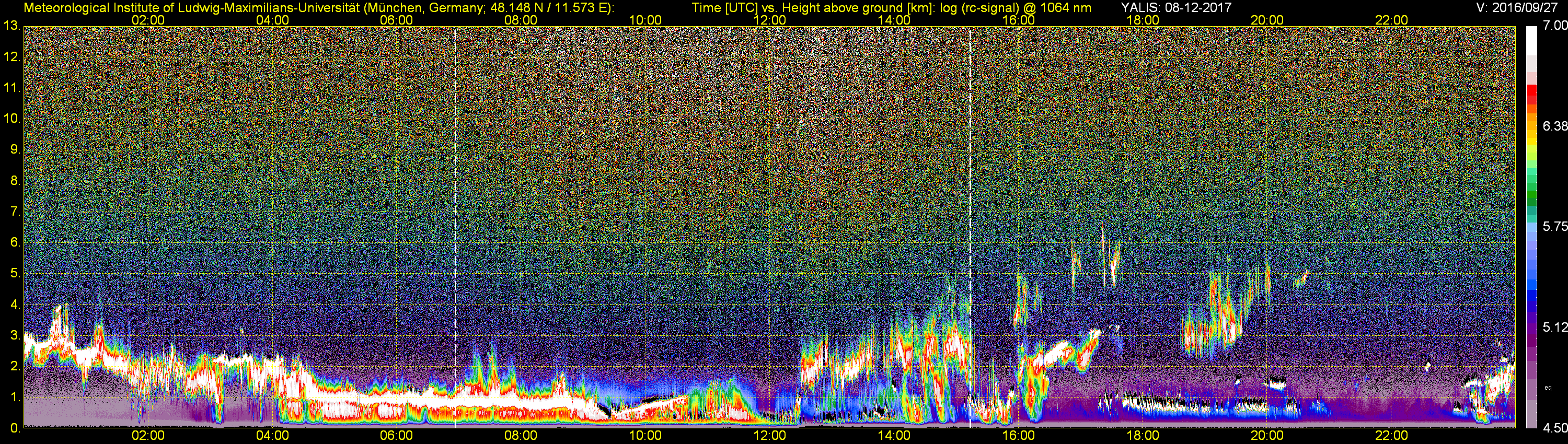
Task: Click the Meteorological Institute title text
Action: tap(318, 7)
